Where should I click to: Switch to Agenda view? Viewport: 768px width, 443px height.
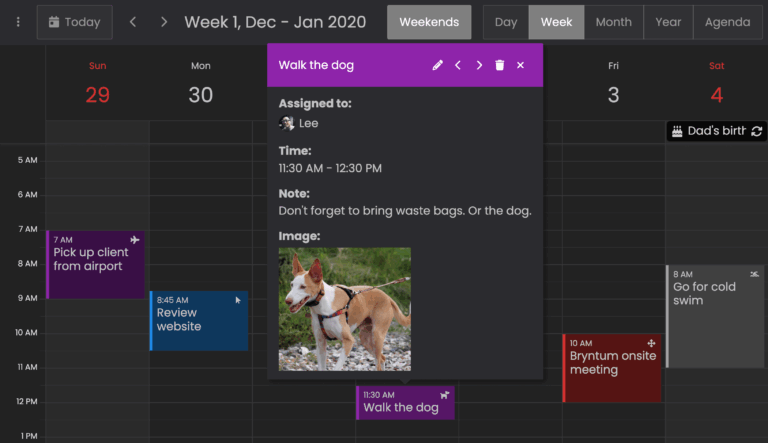[727, 22]
